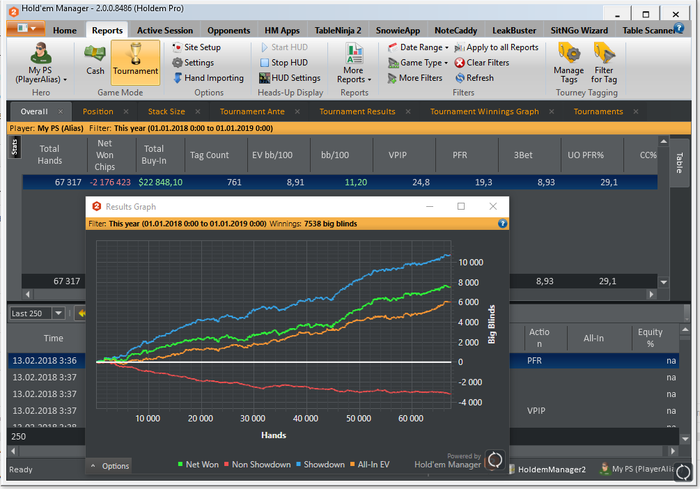Refresh the report
The height and width of the screenshot is (489, 700).
pos(475,78)
